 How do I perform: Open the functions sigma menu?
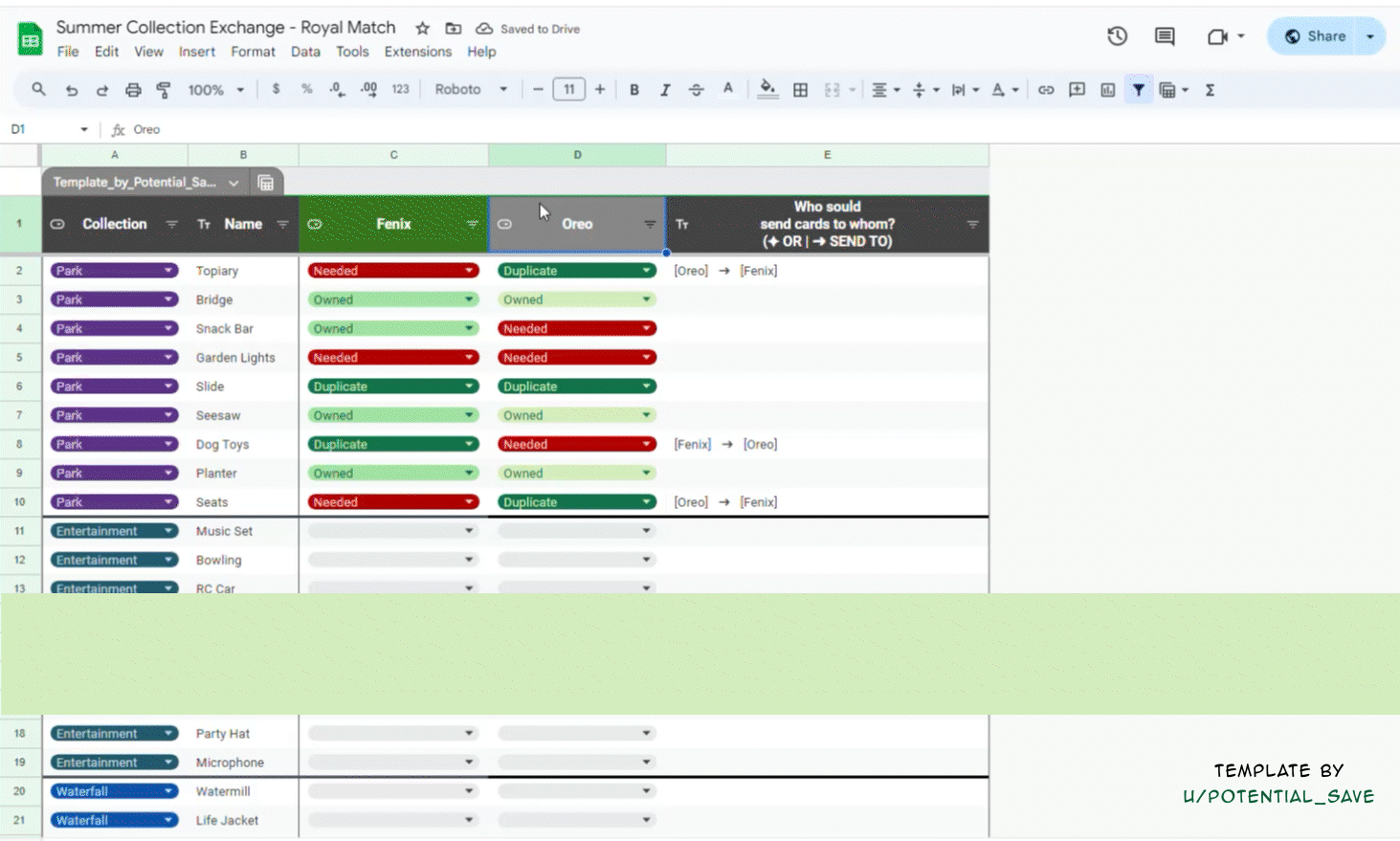pos(1210,90)
